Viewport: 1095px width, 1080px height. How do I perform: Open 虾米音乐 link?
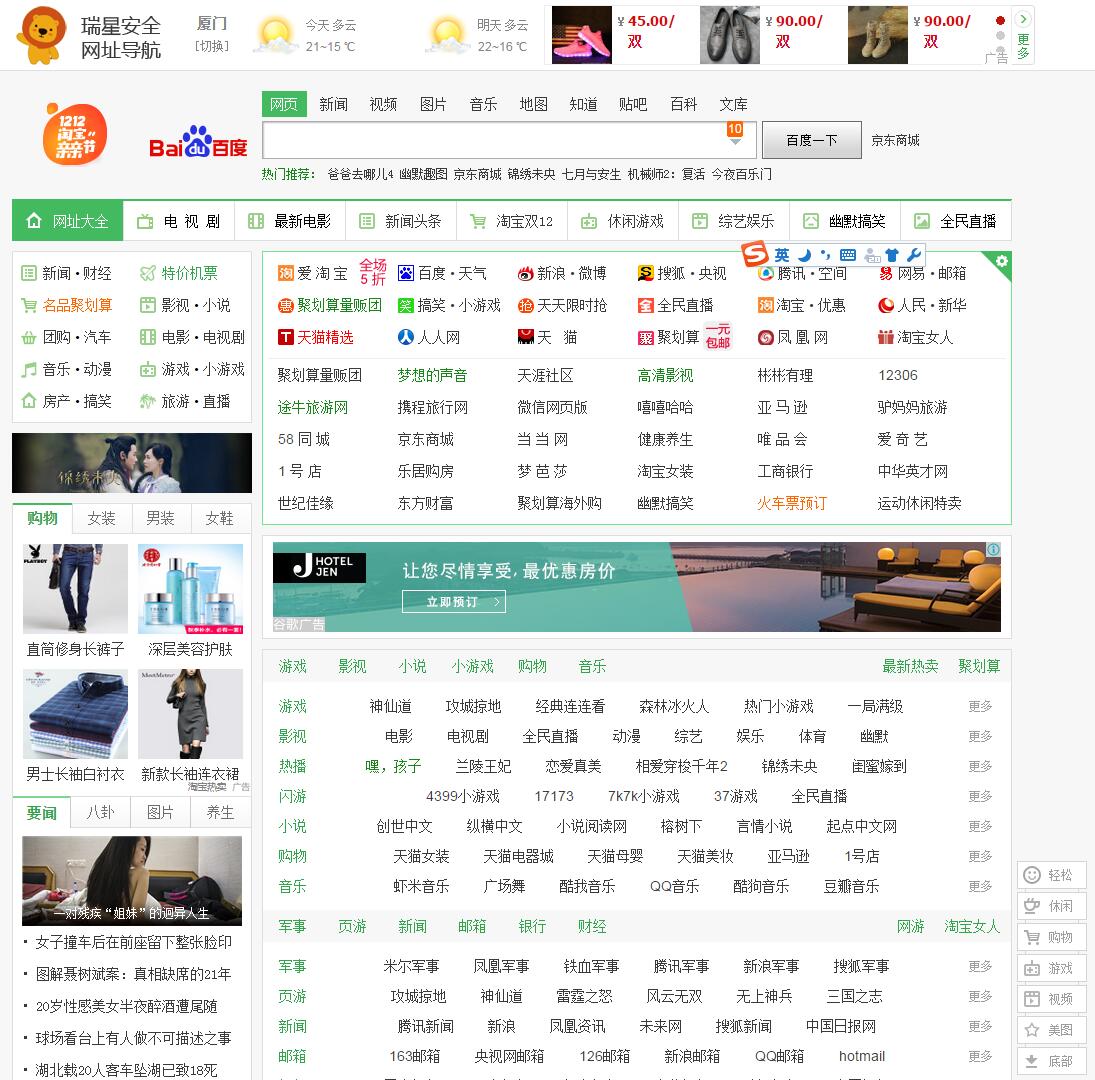[x=421, y=886]
